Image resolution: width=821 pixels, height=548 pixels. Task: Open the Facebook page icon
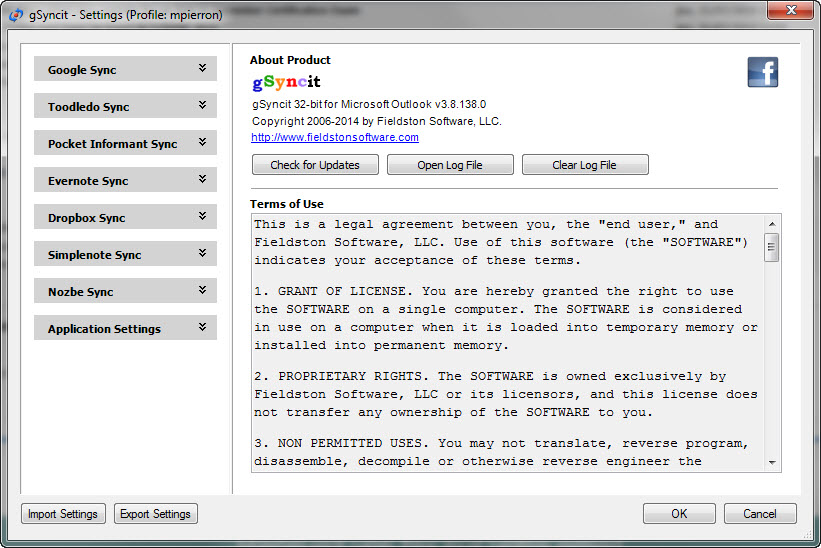[762, 72]
